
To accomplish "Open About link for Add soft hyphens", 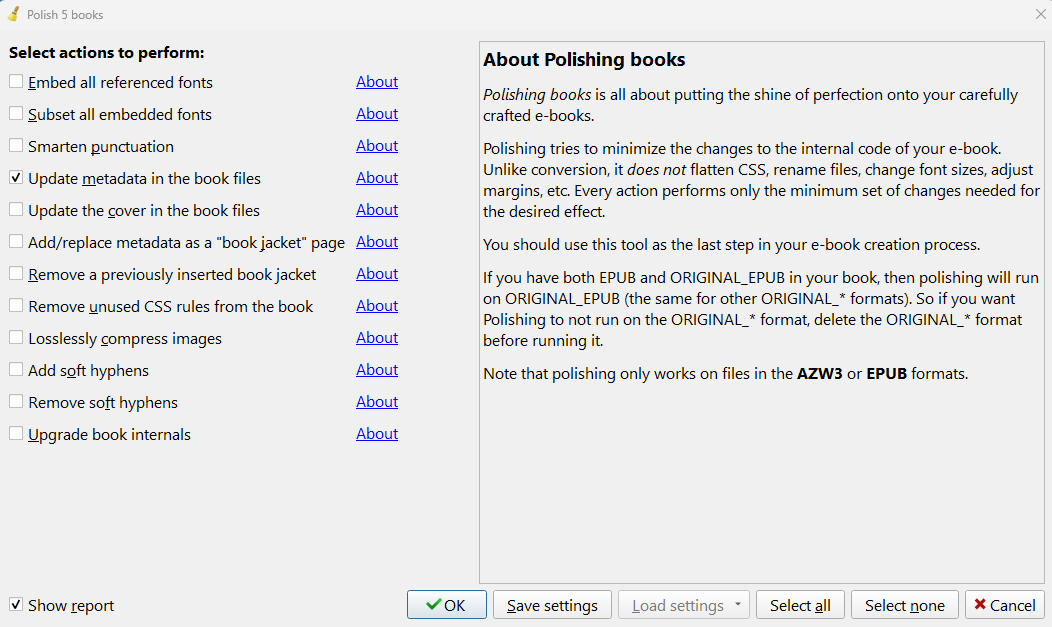I will pos(377,369).
